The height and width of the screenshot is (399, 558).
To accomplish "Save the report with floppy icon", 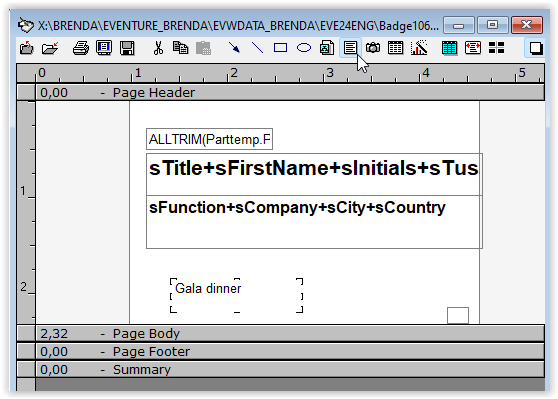I will tap(127, 48).
